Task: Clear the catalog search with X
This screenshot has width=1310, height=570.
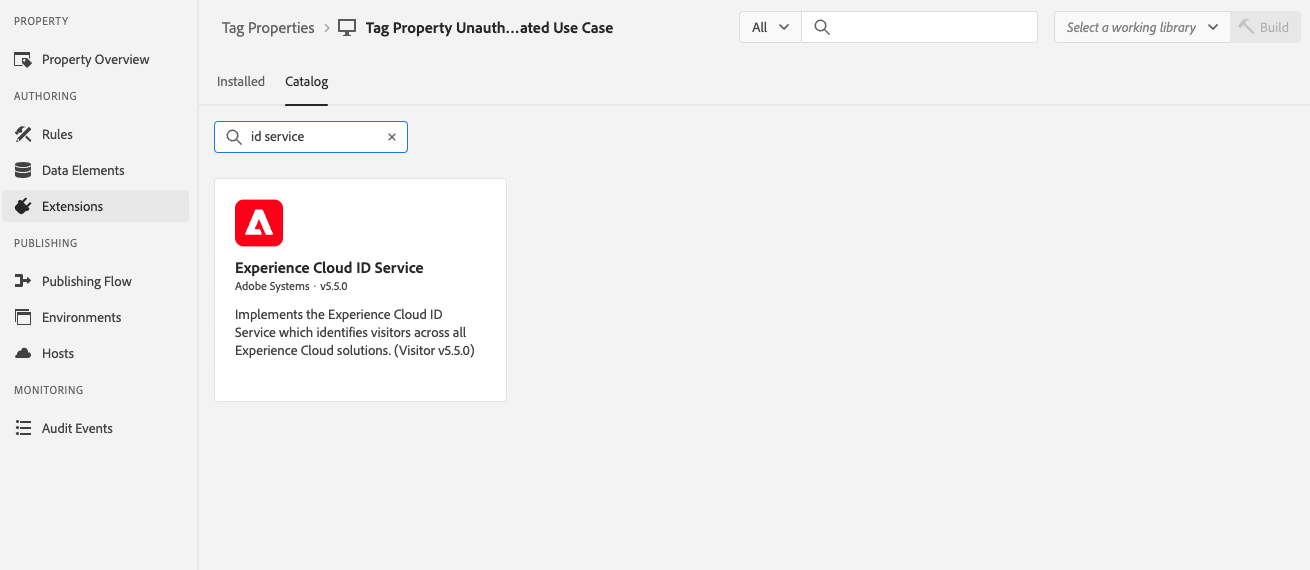Action: pos(392,137)
